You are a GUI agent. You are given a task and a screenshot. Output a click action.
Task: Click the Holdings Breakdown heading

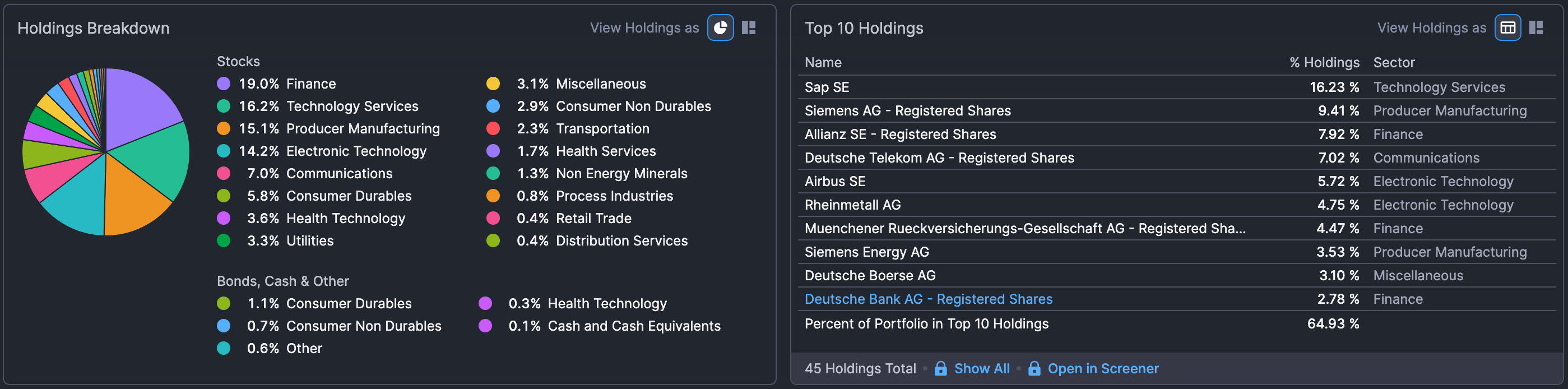(93, 28)
